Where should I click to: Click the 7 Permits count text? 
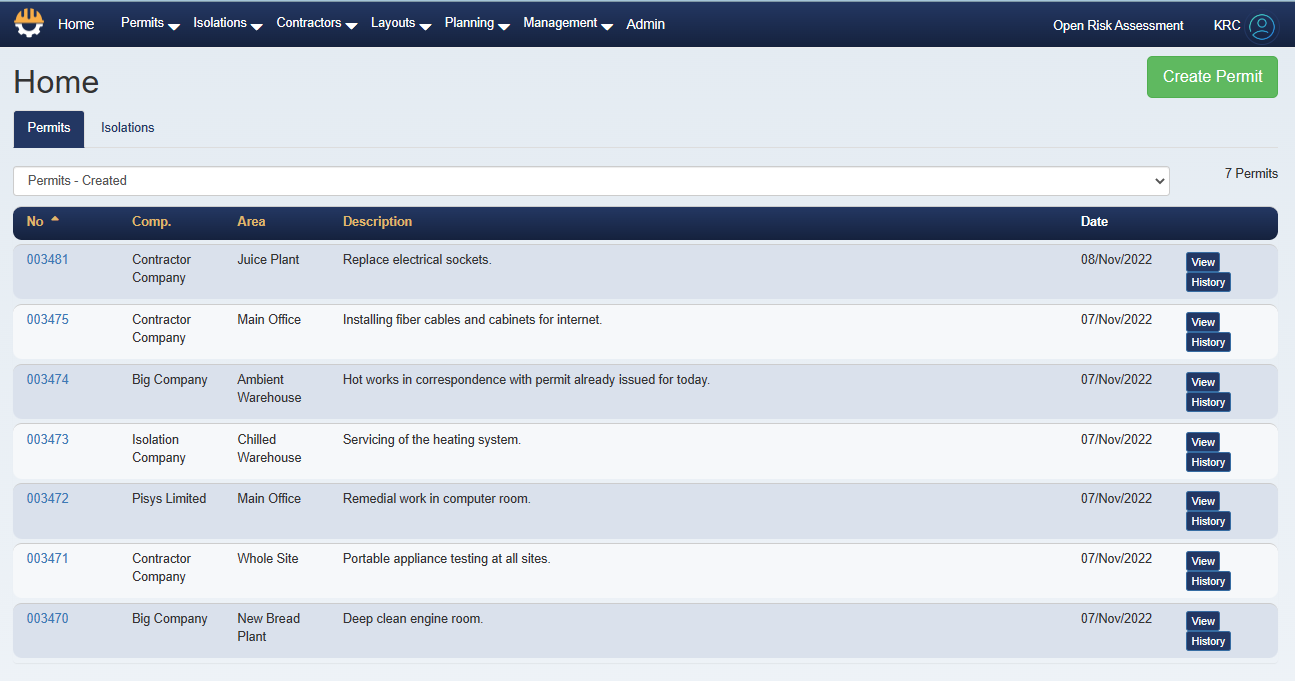click(x=1251, y=174)
